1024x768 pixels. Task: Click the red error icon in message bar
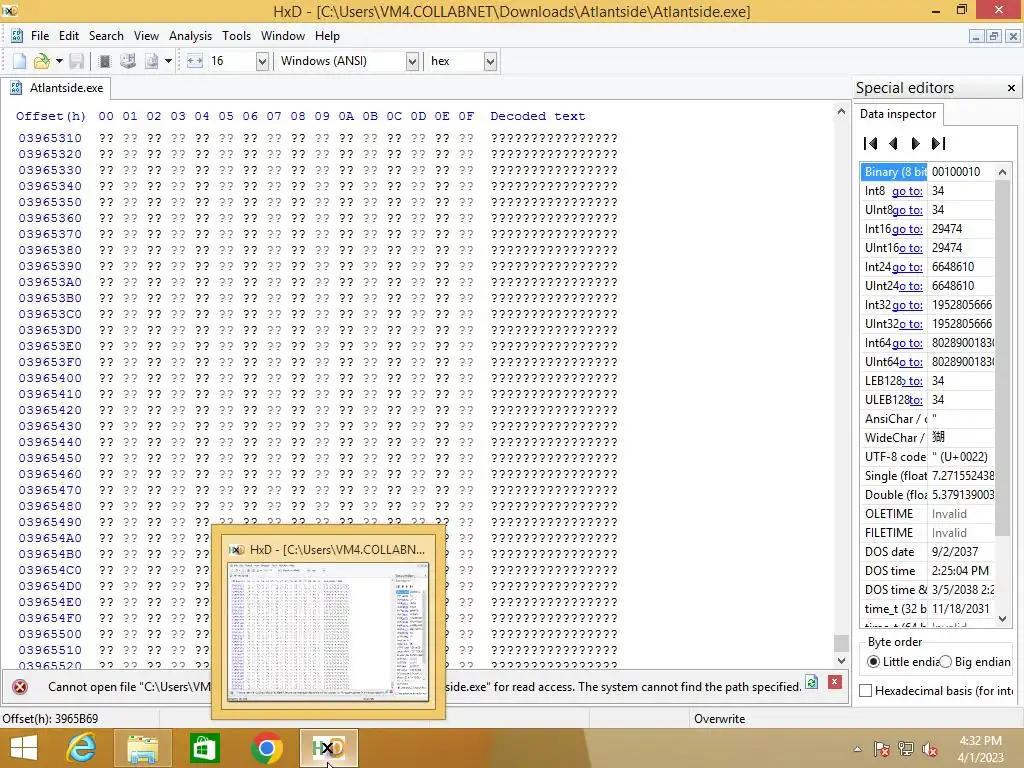point(20,686)
